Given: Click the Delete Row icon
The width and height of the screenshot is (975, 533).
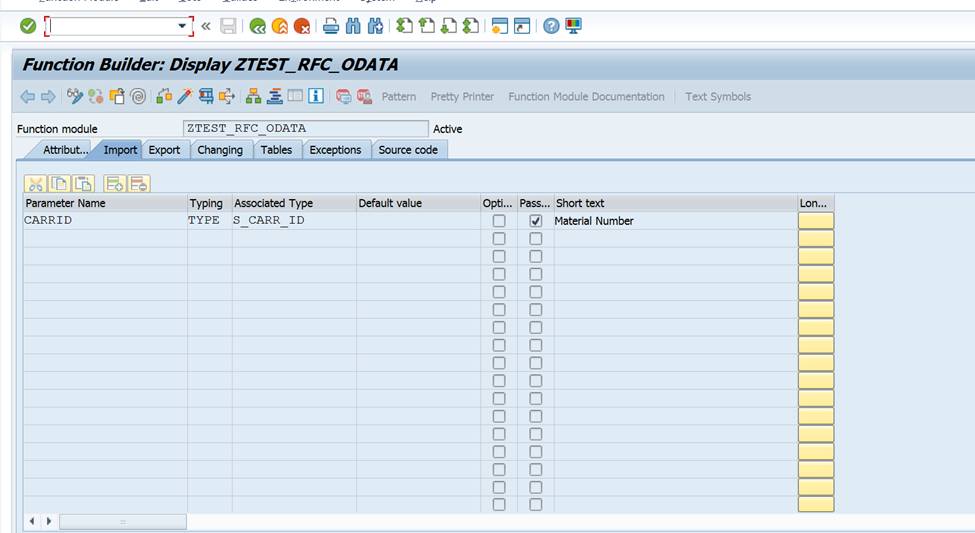Looking at the screenshot, I should [139, 183].
